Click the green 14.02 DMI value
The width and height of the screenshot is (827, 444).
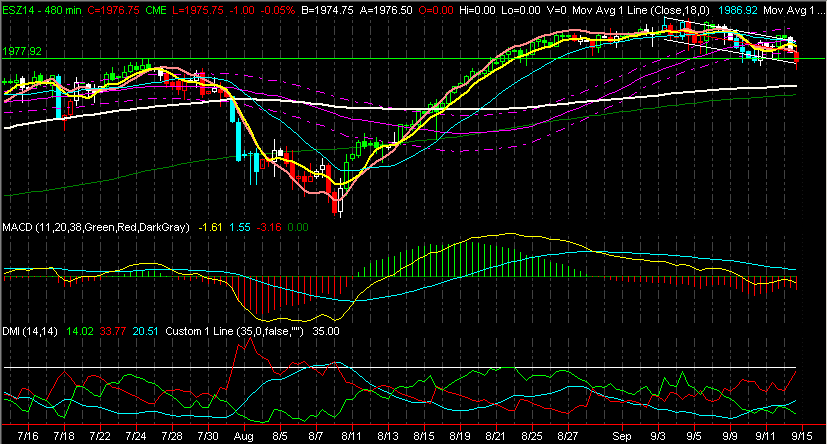click(x=80, y=331)
